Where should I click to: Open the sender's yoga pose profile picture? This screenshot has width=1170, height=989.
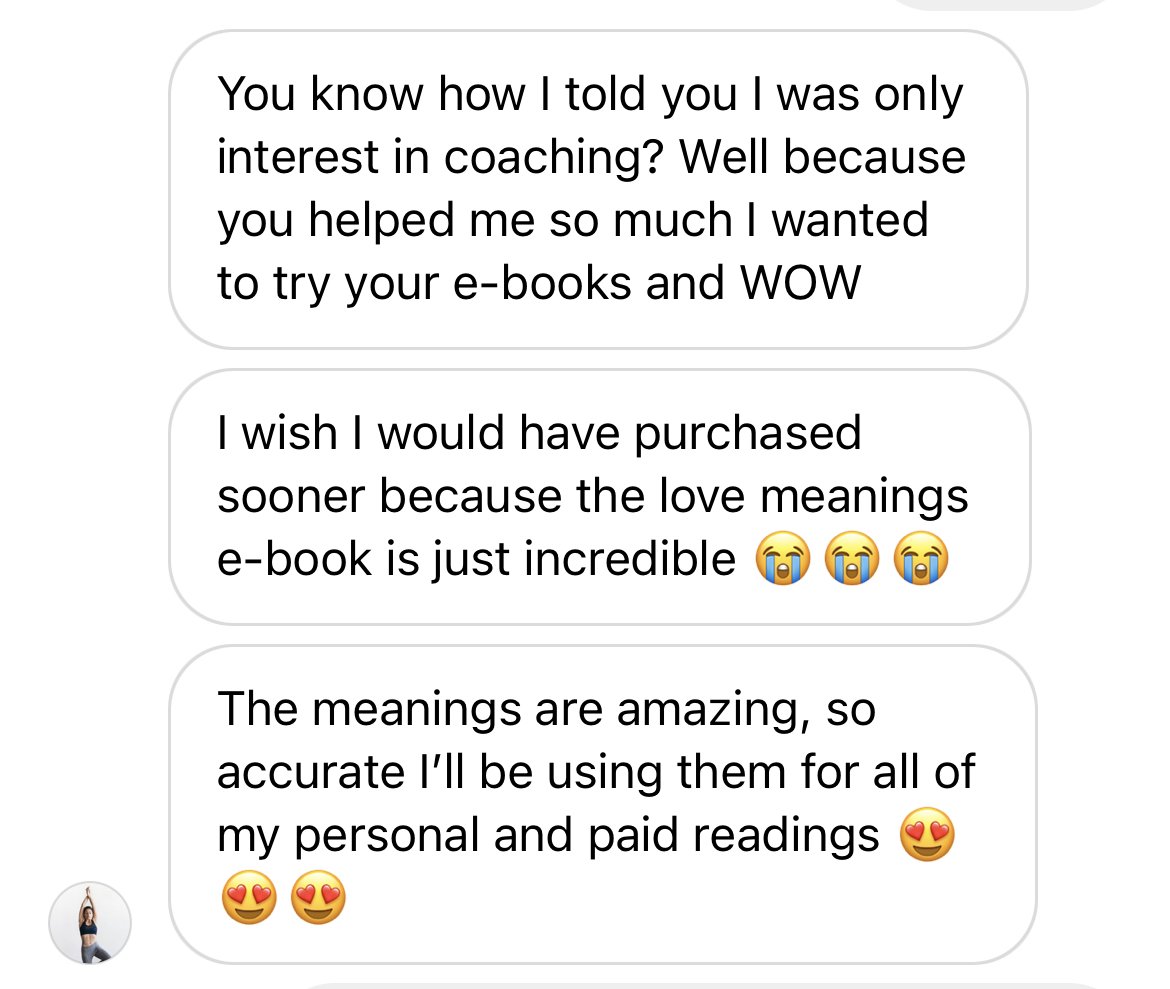tap(90, 923)
